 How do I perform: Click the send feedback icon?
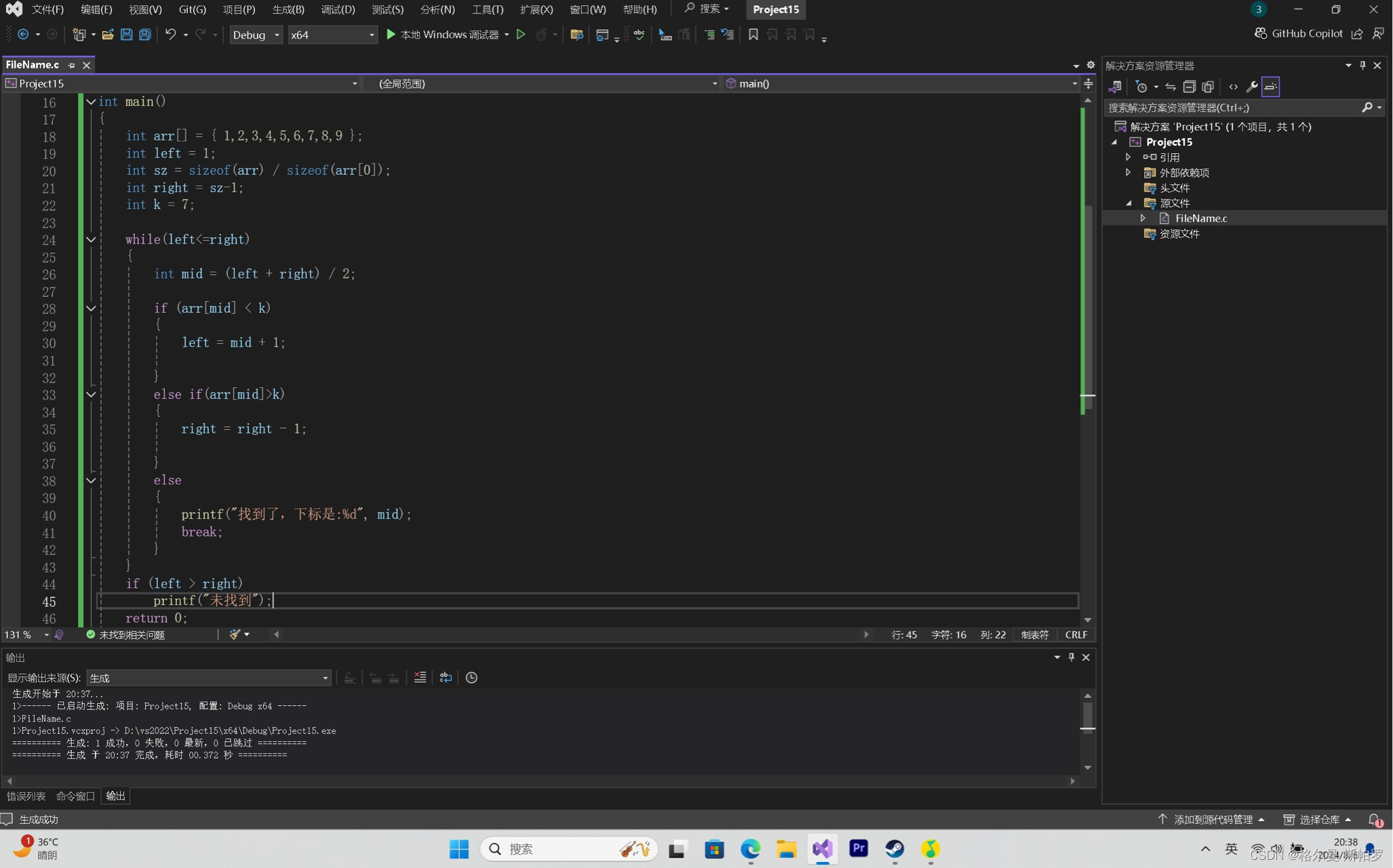[x=1378, y=33]
